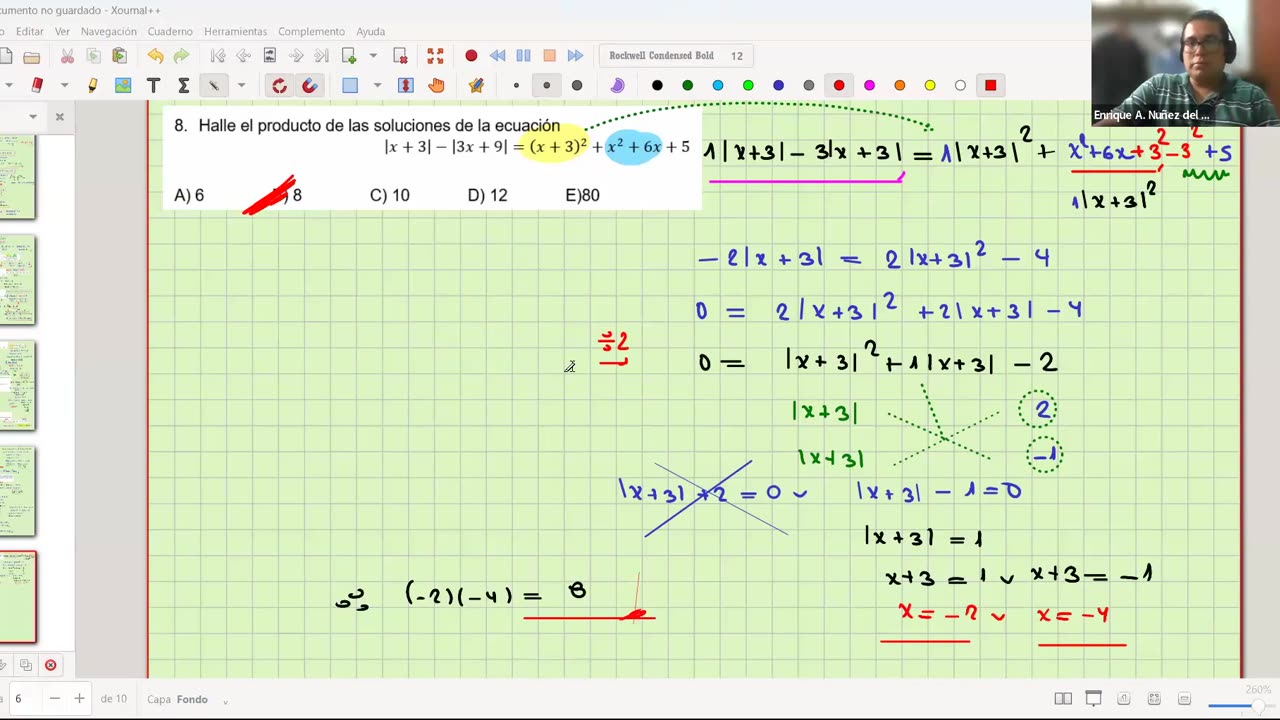Click the copy icon in toolbar
This screenshot has height=720, width=1280.
(93, 56)
